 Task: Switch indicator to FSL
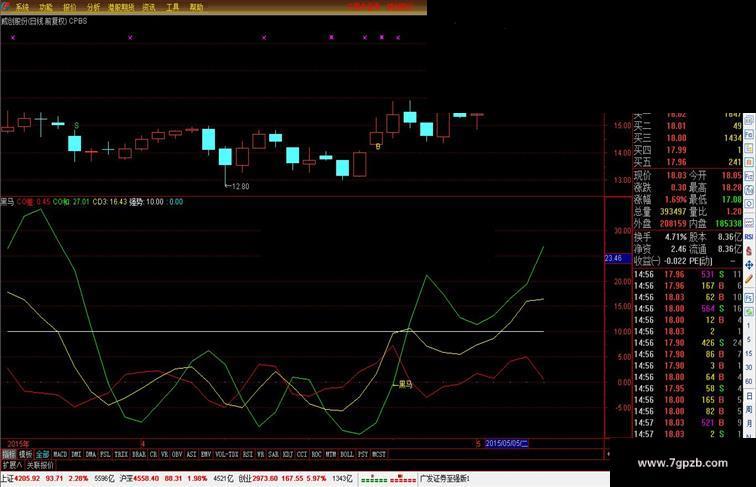105,454
